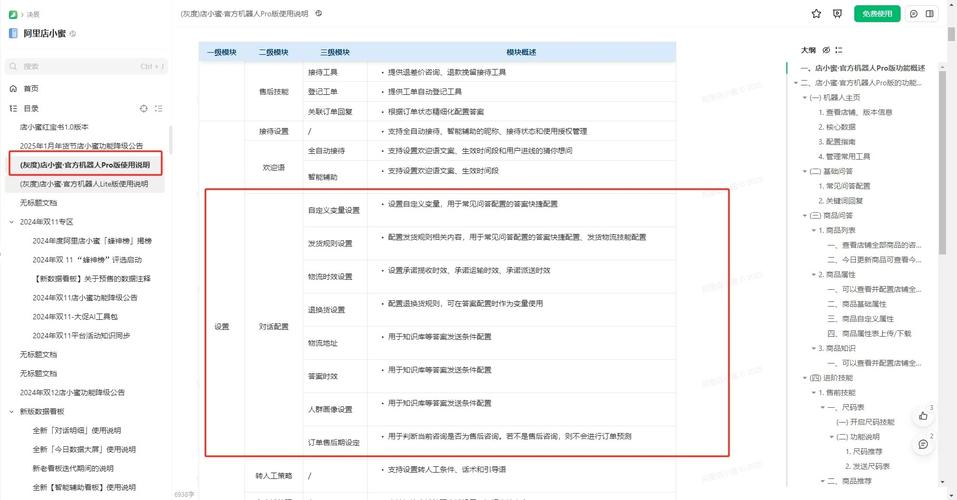Click the green 免费使用 button
The height and width of the screenshot is (500, 957).
[877, 13]
